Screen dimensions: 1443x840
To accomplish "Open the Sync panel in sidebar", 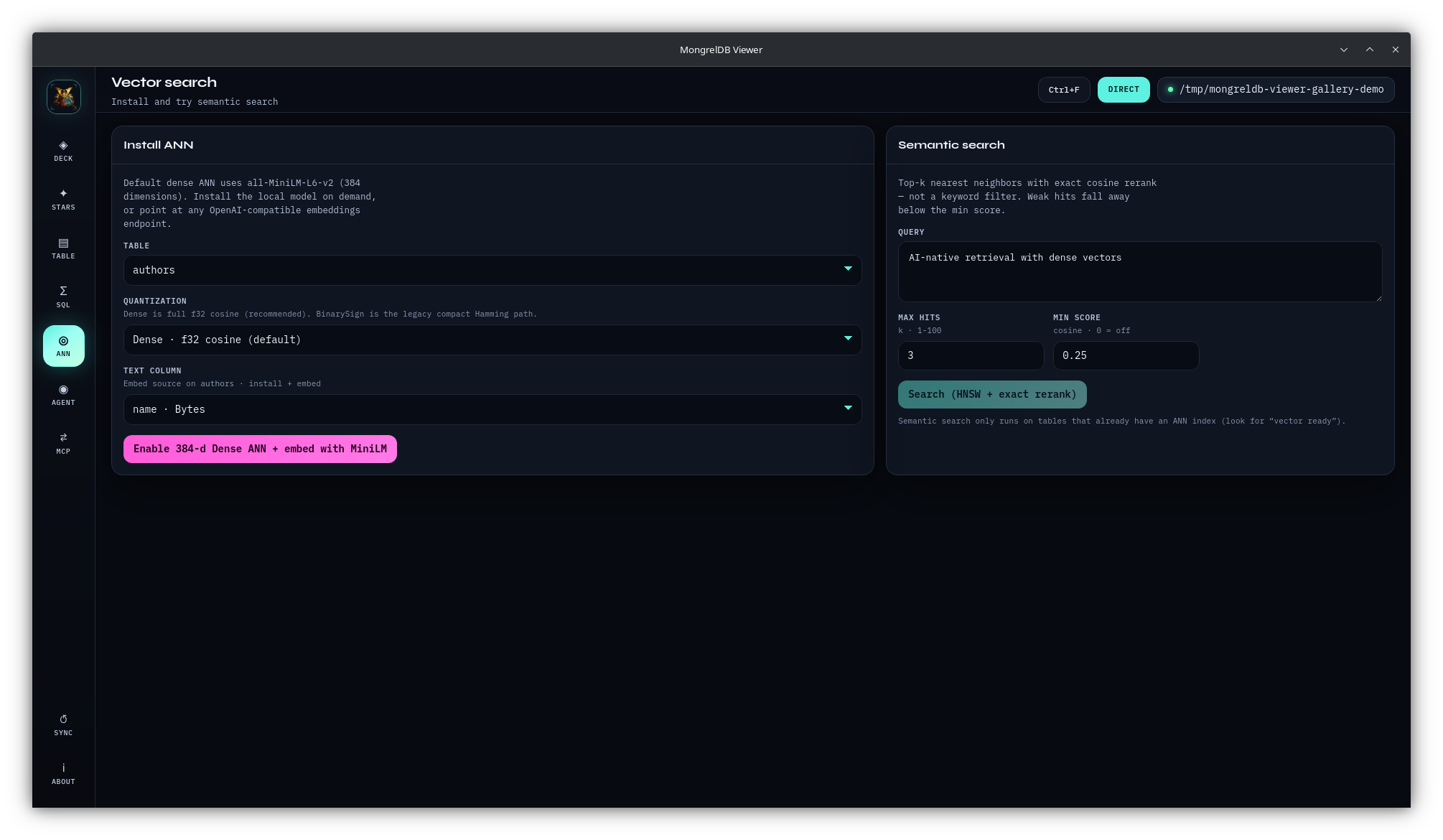I will (63, 725).
